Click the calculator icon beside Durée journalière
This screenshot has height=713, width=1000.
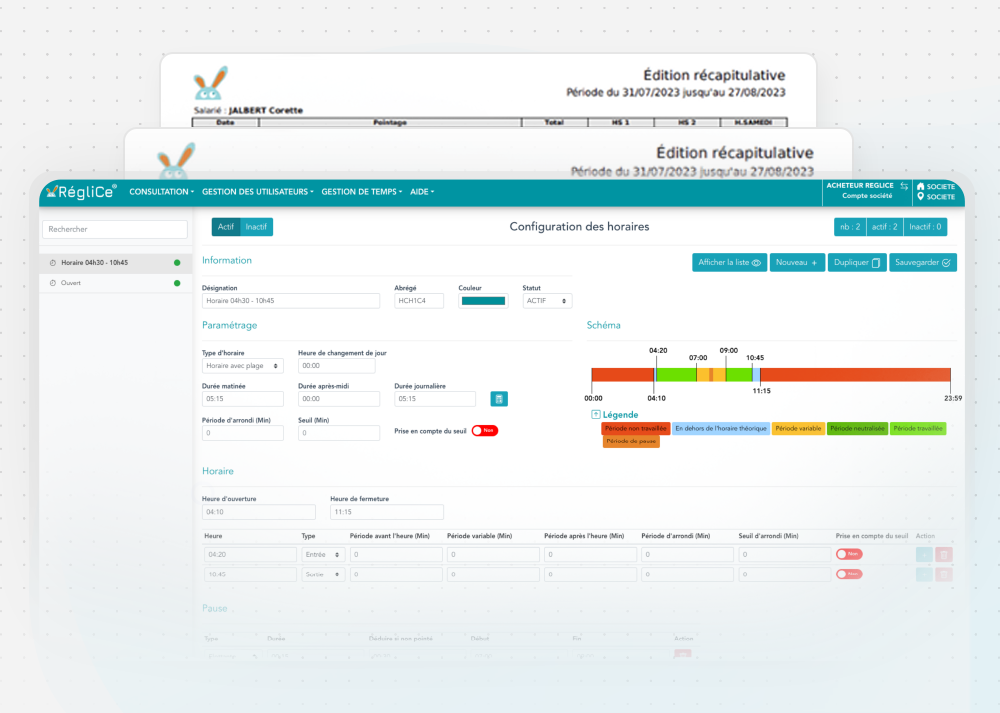pyautogui.click(x=499, y=399)
